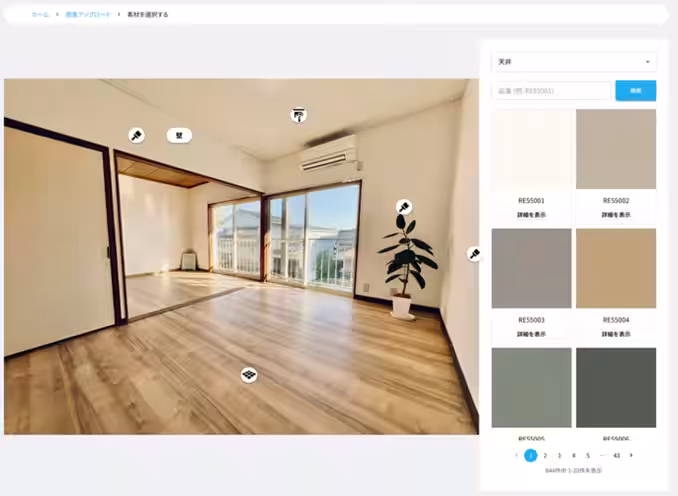Click the ceiling marker icon above the air conditioner
The height and width of the screenshot is (496, 678).
click(x=298, y=115)
